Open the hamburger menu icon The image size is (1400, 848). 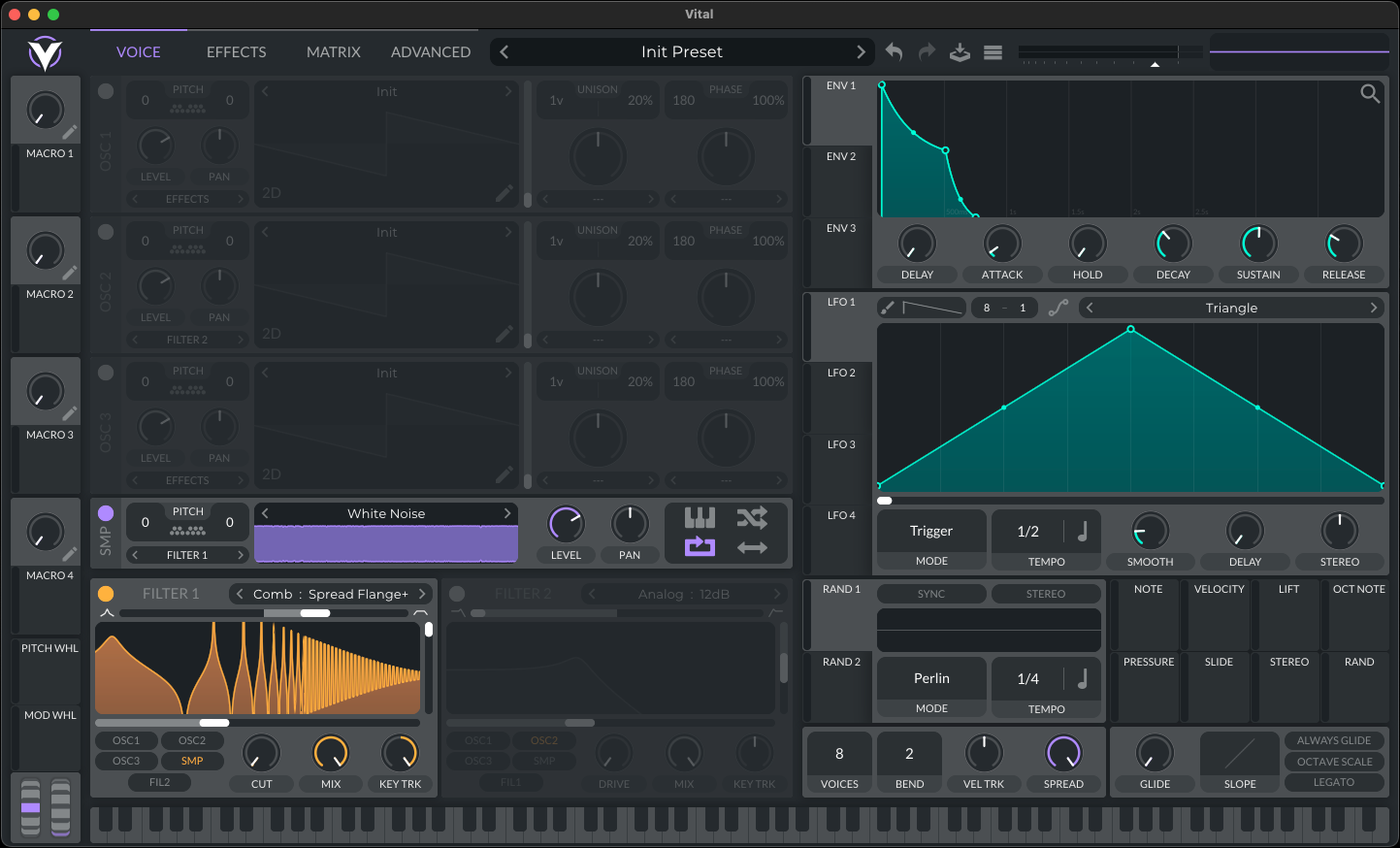[993, 52]
